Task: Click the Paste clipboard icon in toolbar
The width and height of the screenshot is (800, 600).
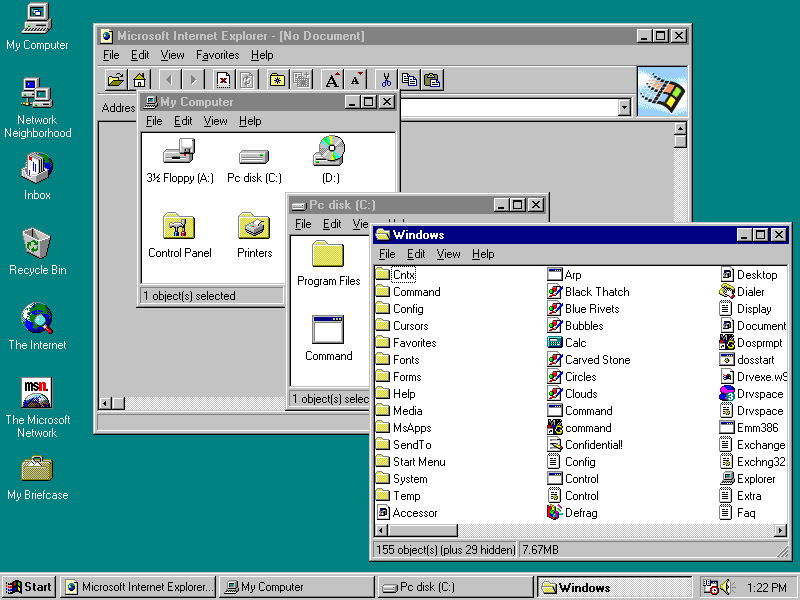Action: tap(432, 80)
